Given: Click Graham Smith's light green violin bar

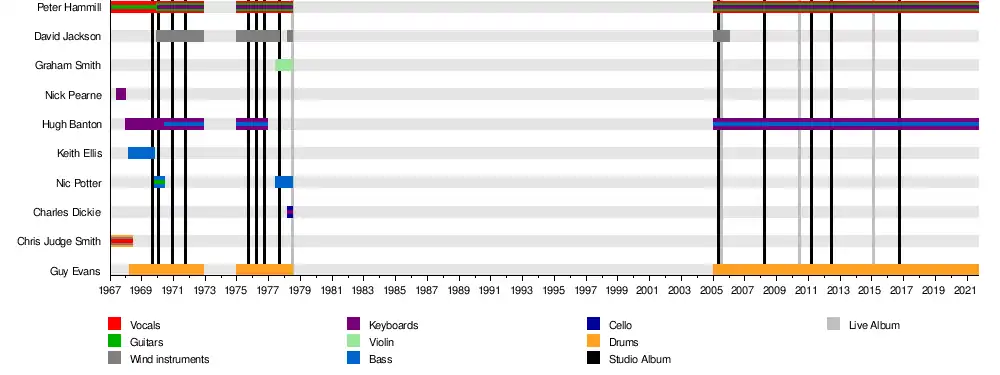Looking at the screenshot, I should click(x=284, y=65).
